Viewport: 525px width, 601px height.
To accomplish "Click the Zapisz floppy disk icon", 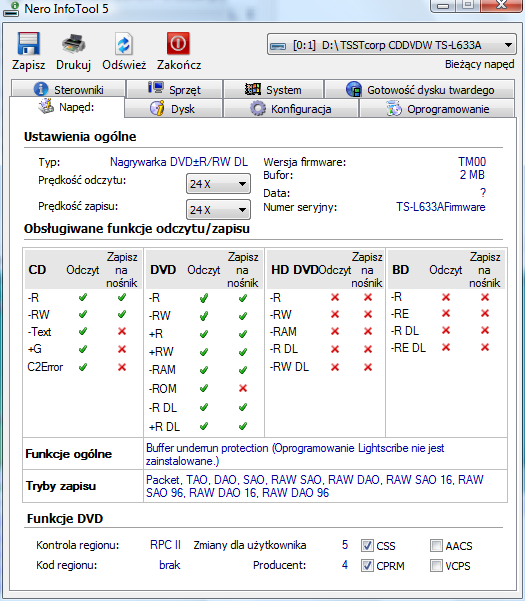I will [x=28, y=43].
